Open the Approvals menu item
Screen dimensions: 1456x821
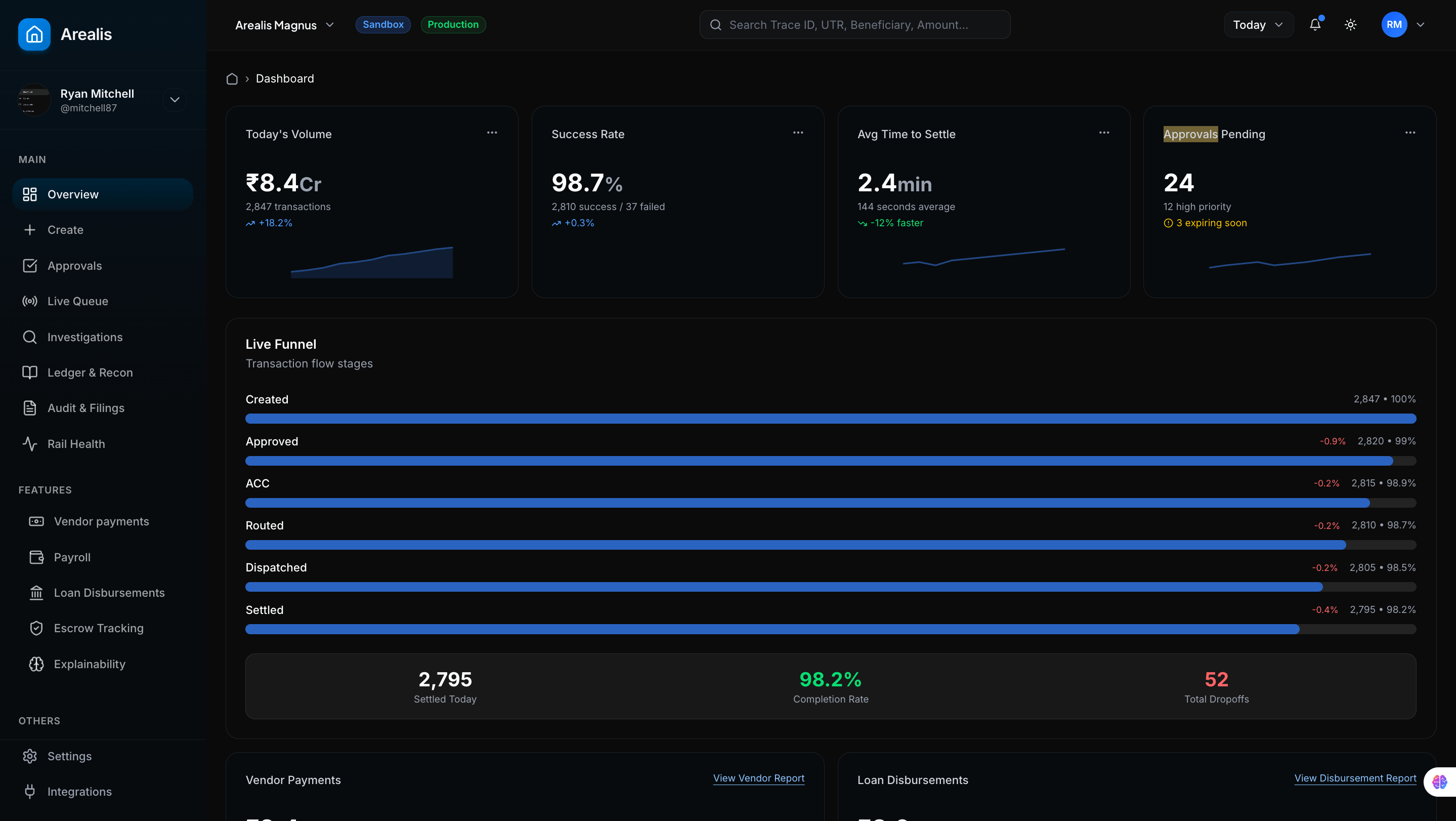[x=74, y=266]
